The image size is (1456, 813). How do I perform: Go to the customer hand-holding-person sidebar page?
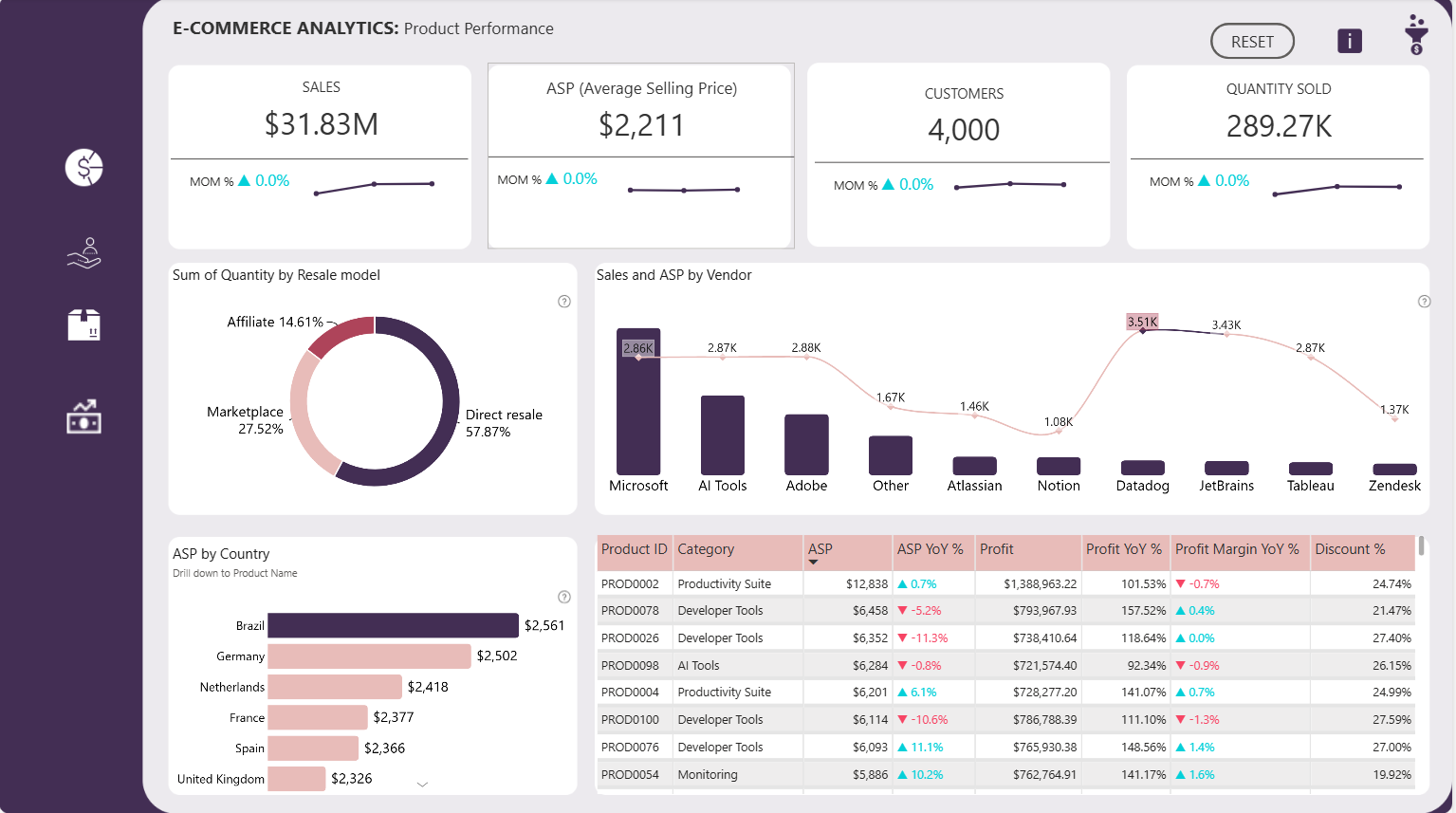point(83,253)
